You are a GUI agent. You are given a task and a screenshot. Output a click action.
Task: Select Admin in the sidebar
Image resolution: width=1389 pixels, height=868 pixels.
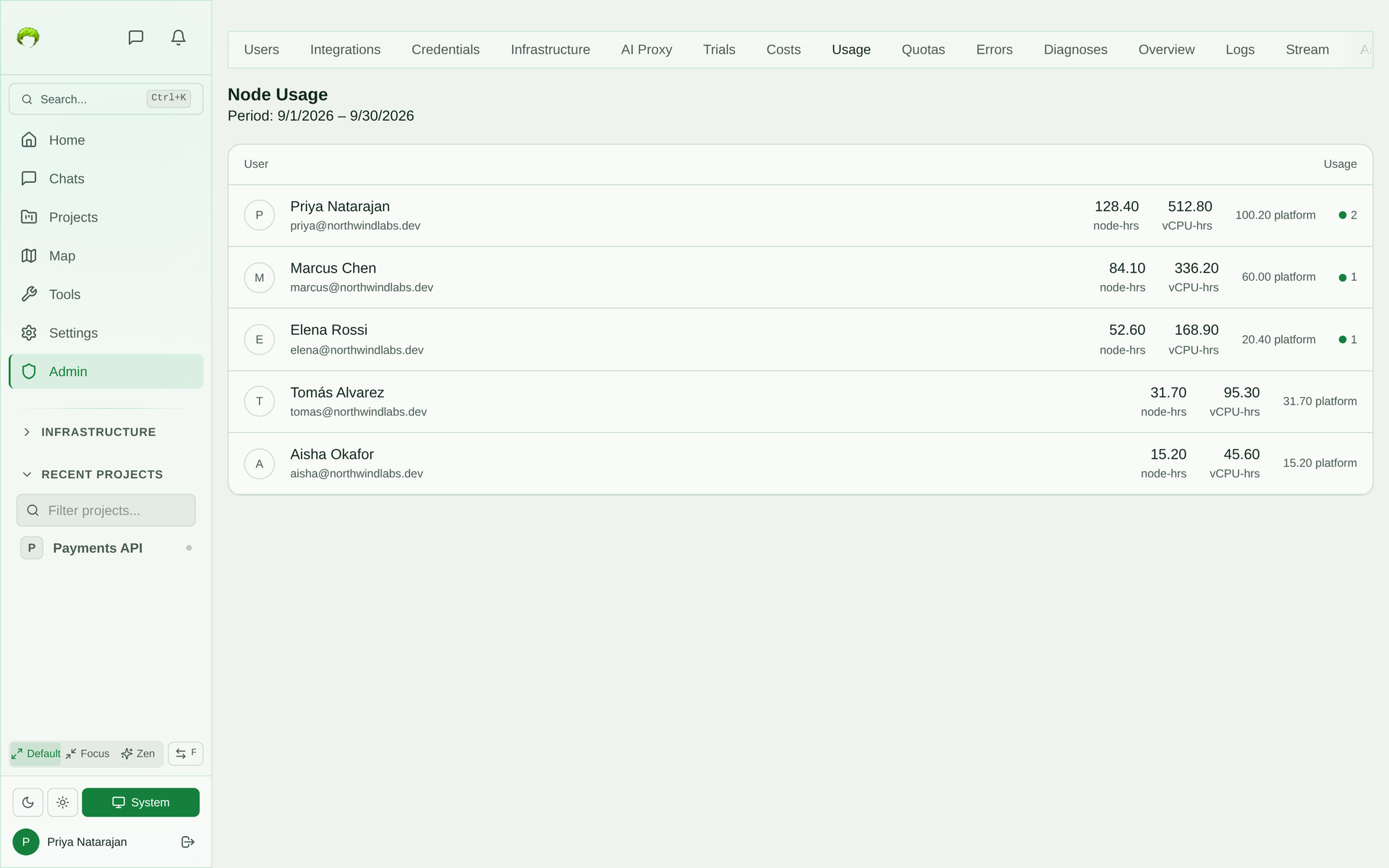pyautogui.click(x=106, y=371)
